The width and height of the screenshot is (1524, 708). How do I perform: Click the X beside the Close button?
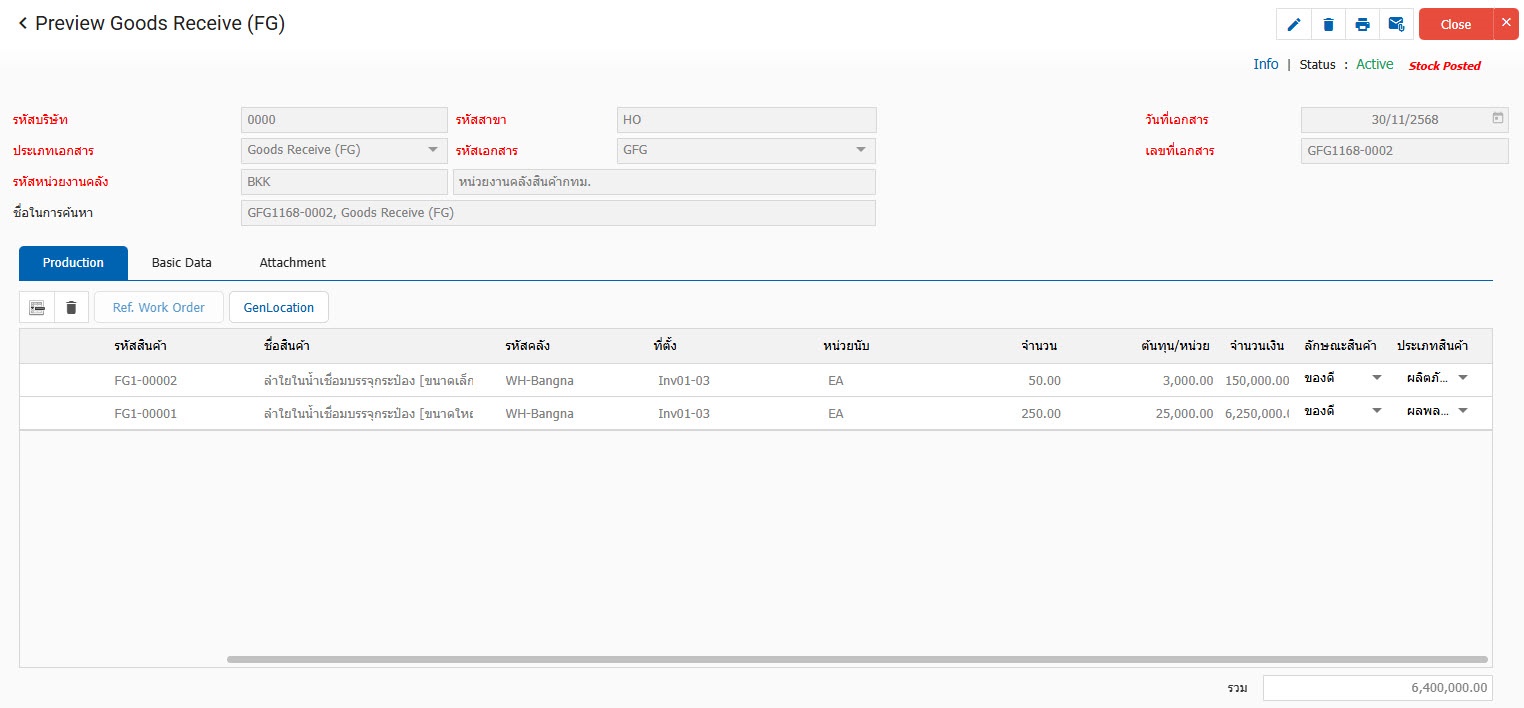pyautogui.click(x=1506, y=23)
